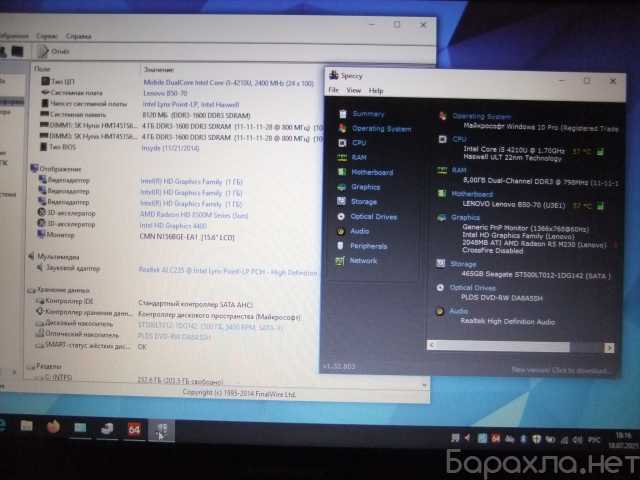Click Operating System icon in summary pane
640x480 pixels.
442,116
